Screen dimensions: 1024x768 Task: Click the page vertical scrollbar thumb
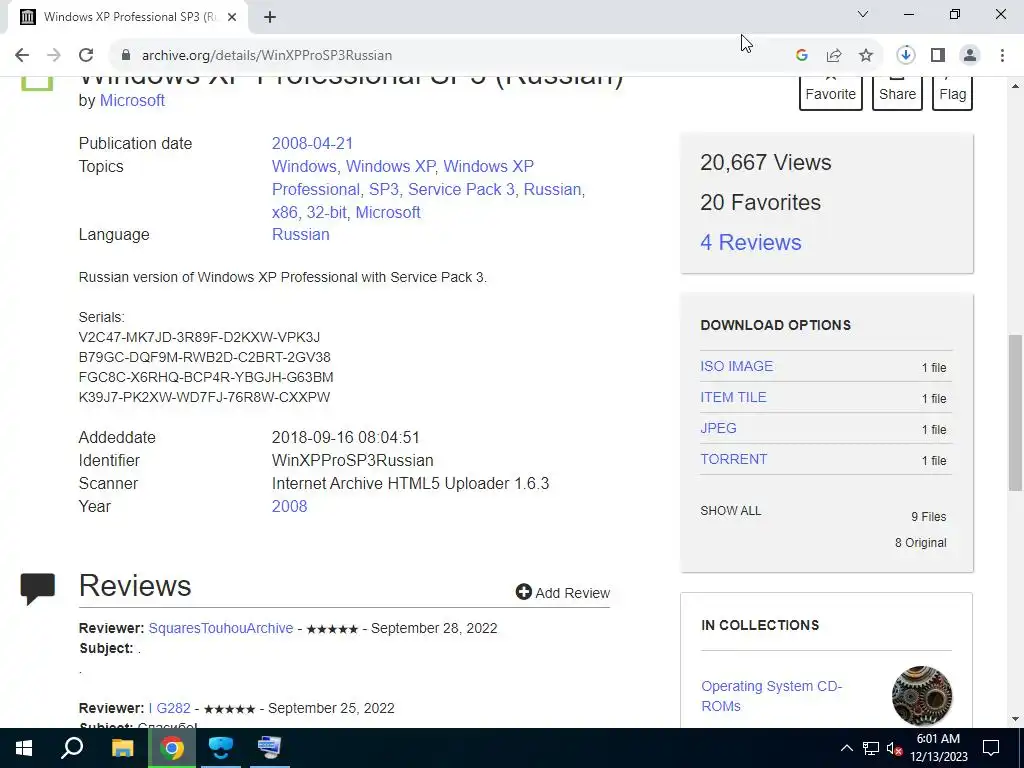point(1015,412)
